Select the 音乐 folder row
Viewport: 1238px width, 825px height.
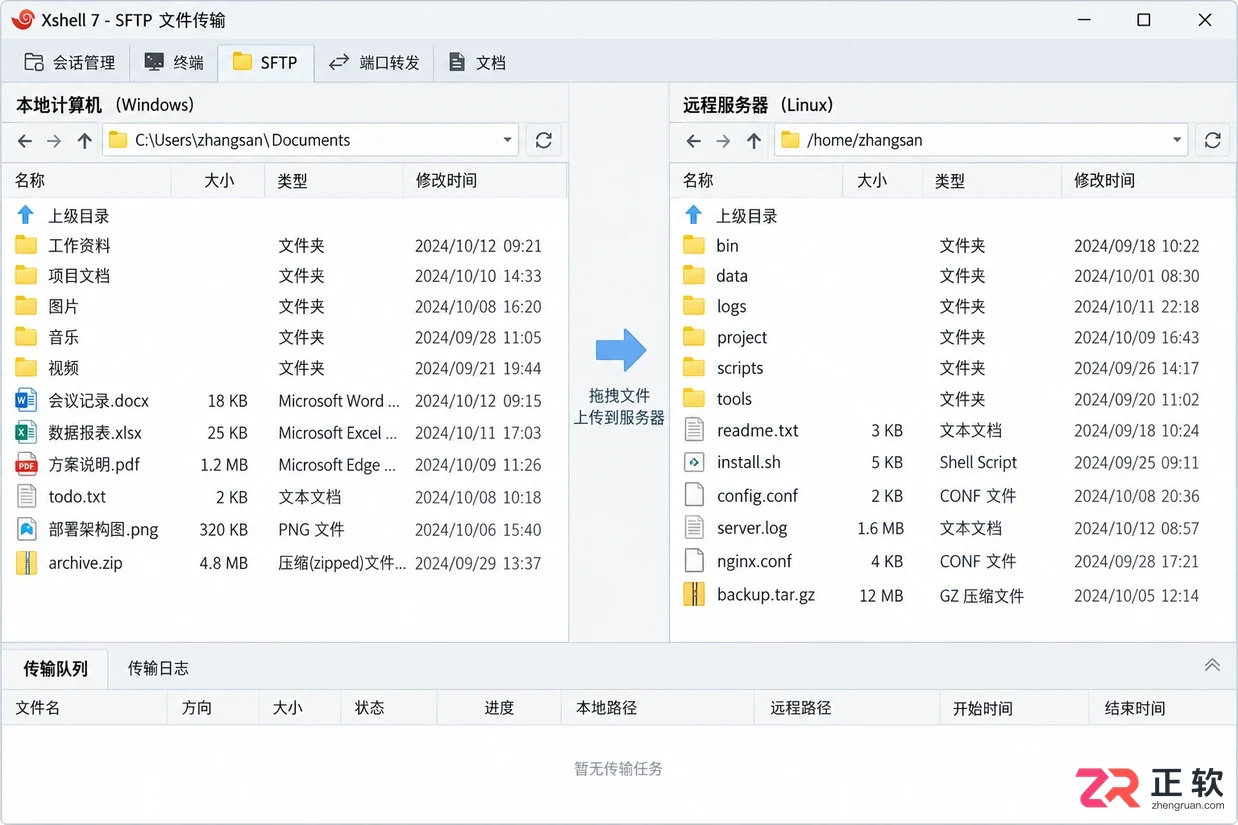tap(285, 338)
